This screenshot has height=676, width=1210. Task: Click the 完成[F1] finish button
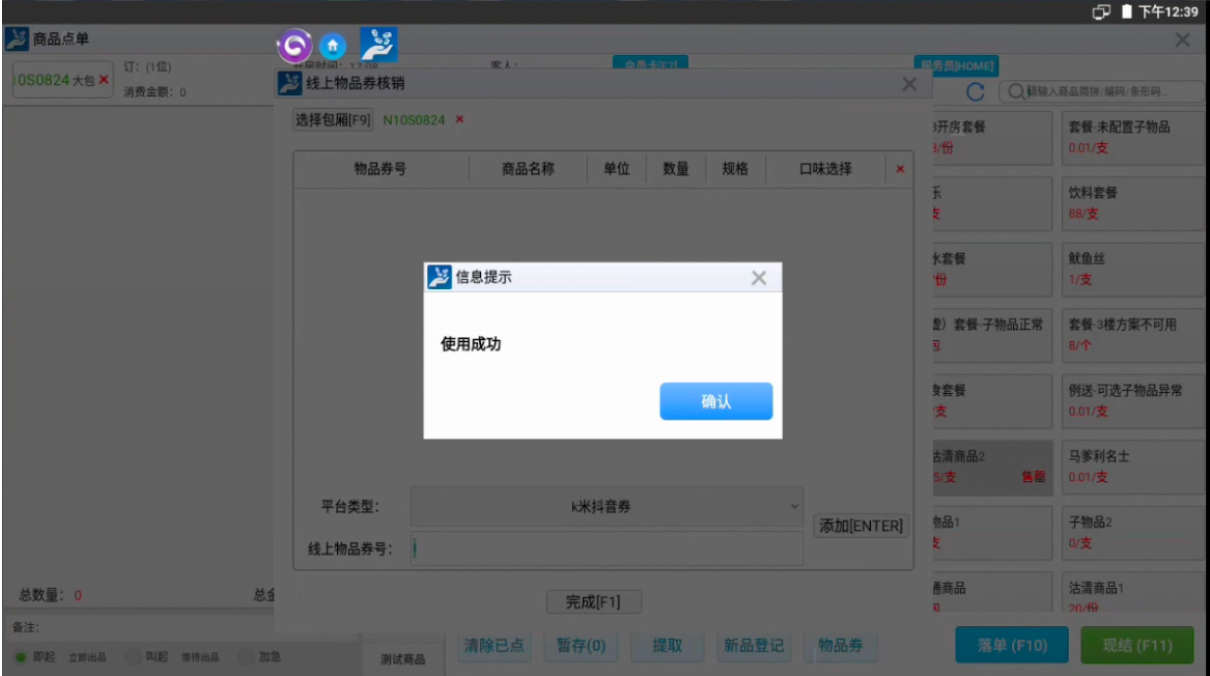(592, 602)
